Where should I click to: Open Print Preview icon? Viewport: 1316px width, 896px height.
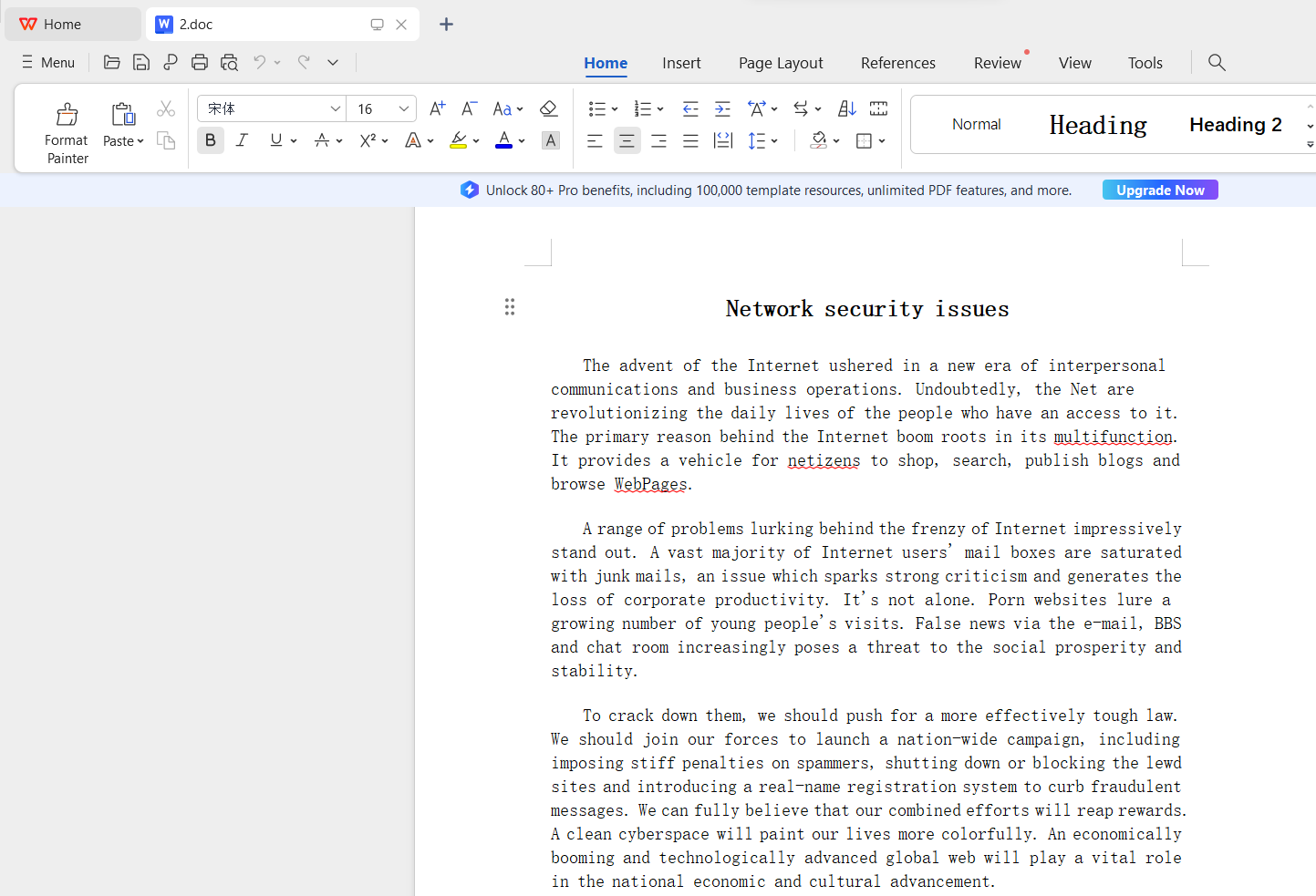(229, 62)
